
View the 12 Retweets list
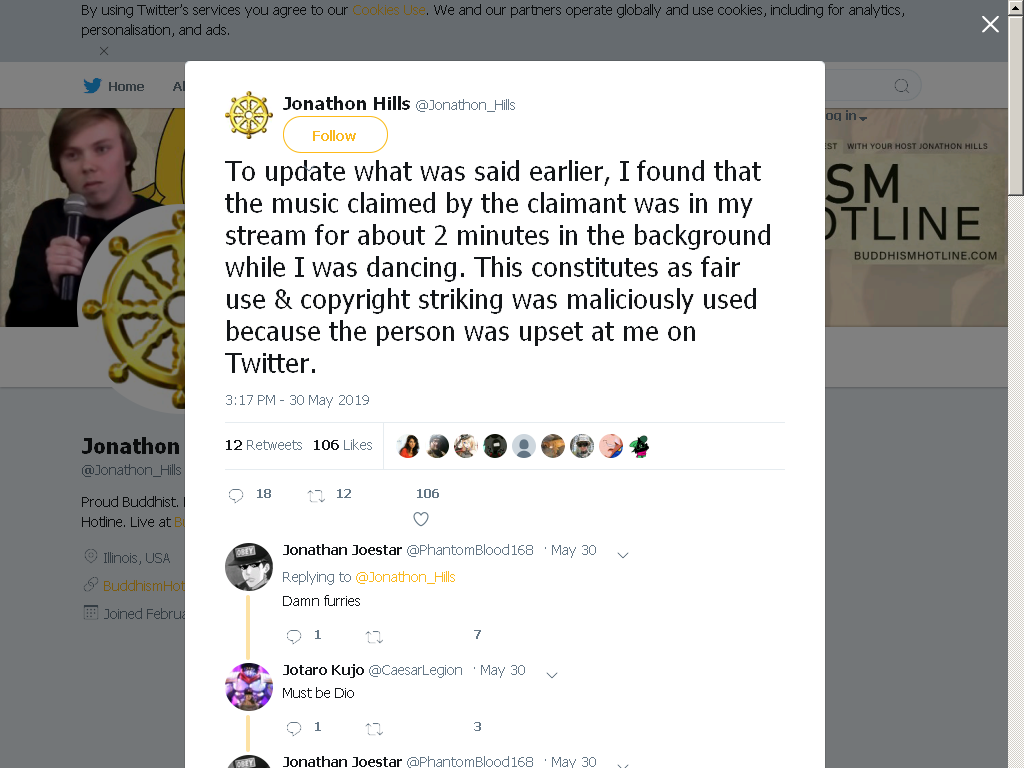click(264, 445)
